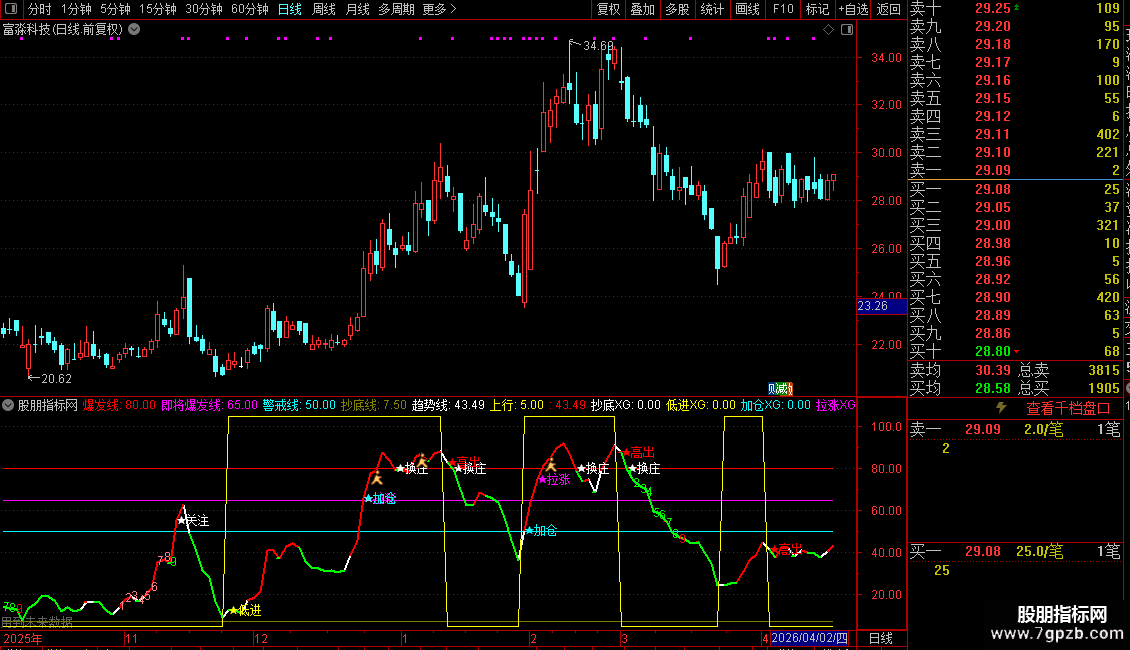Click the 日线 period label at bottom axis
This screenshot has width=1130, height=650.
(x=880, y=638)
